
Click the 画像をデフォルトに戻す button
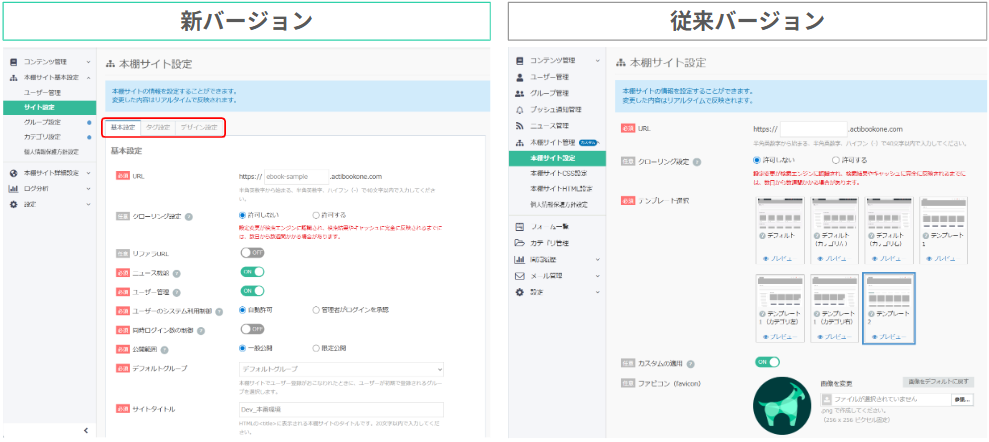point(938,382)
